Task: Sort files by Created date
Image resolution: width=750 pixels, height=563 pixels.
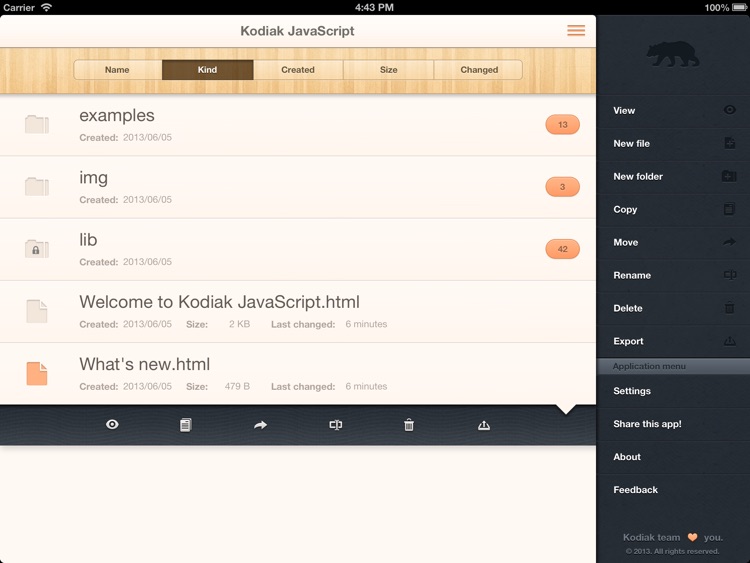Action: [298, 70]
